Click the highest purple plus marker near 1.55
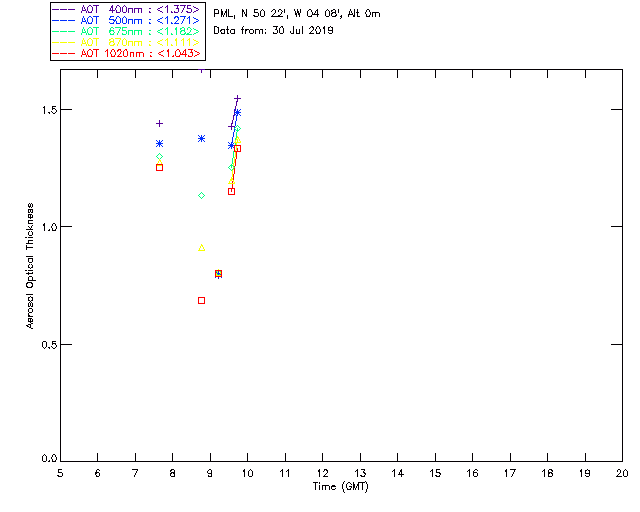This screenshot has width=640, height=512. point(238,99)
